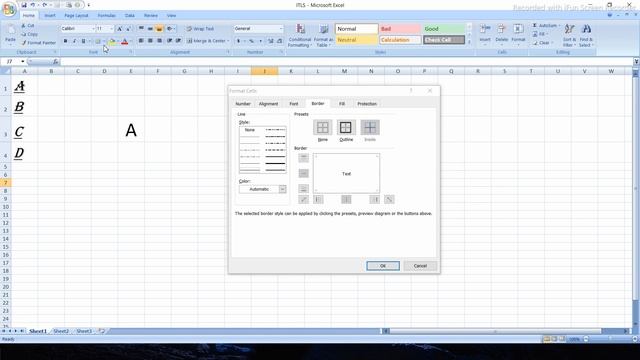Choose None in line Style list
This screenshot has height=360, width=640.
tap(250, 130)
